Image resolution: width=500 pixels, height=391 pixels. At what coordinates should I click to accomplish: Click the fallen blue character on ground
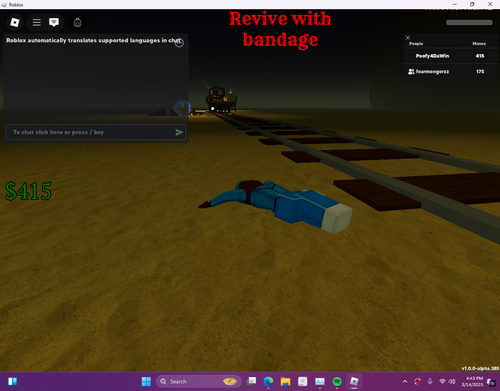276,206
